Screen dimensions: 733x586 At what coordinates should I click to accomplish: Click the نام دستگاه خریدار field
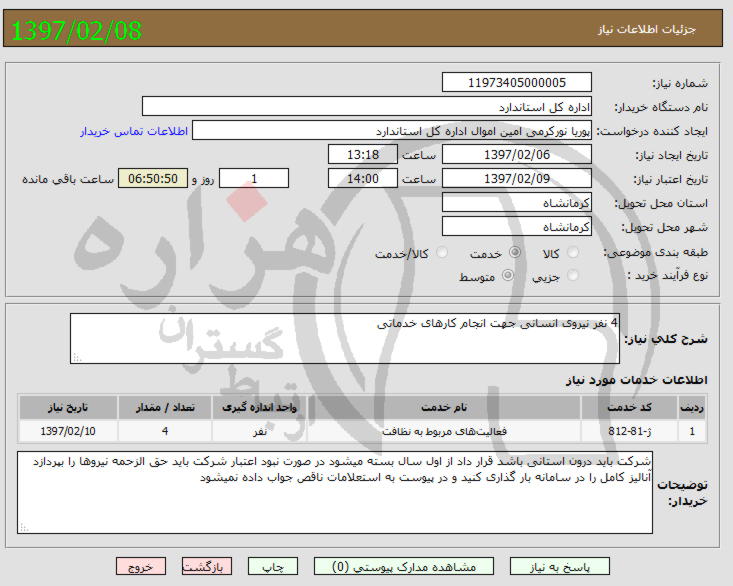coord(367,107)
